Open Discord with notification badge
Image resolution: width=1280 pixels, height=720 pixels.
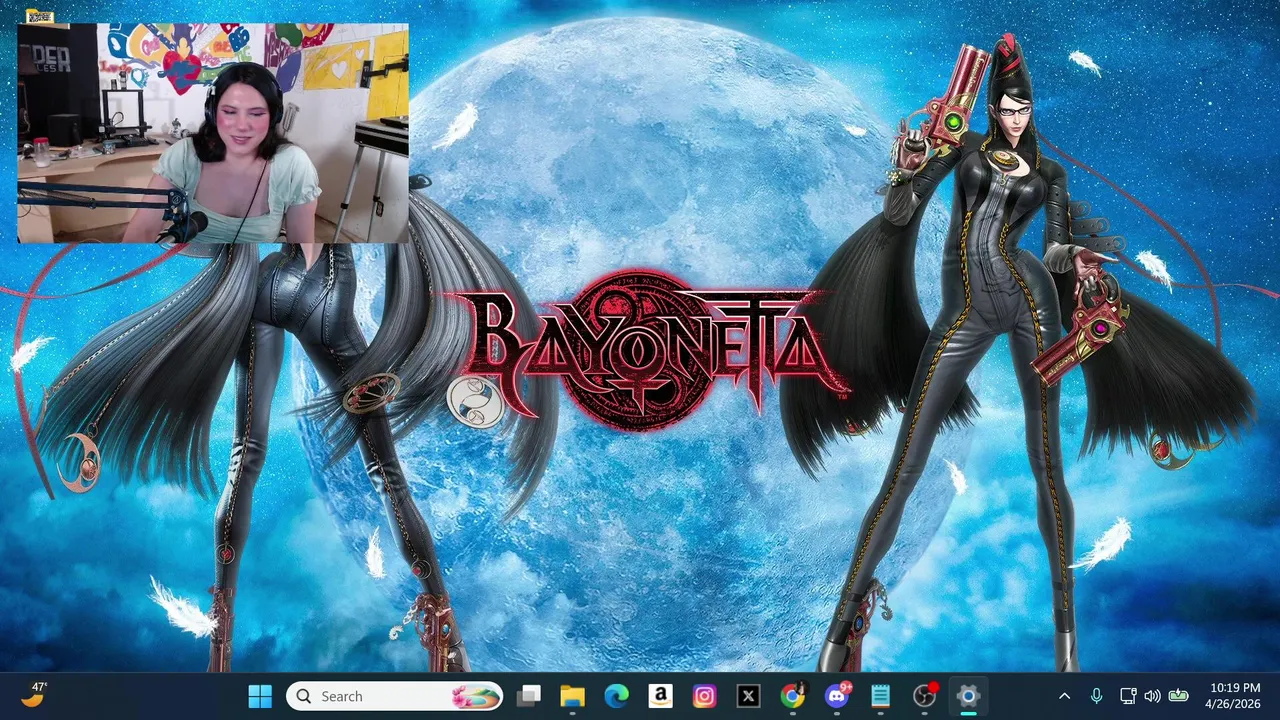pos(836,696)
